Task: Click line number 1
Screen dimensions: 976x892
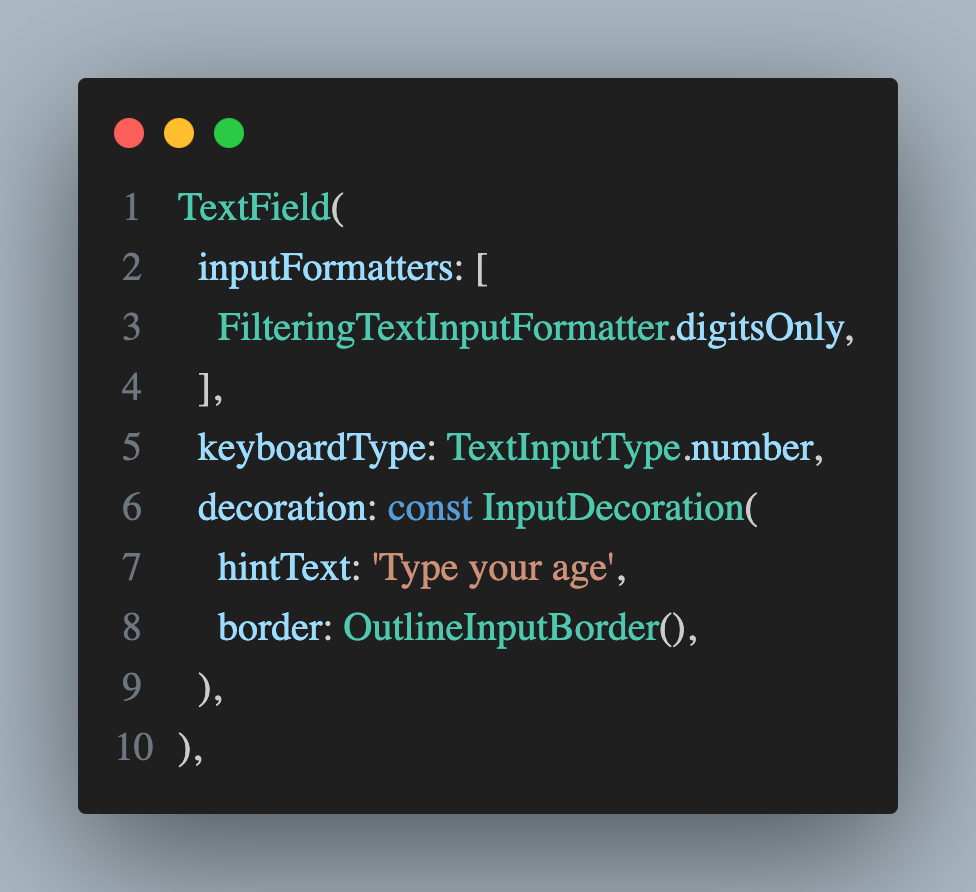Action: click(131, 207)
